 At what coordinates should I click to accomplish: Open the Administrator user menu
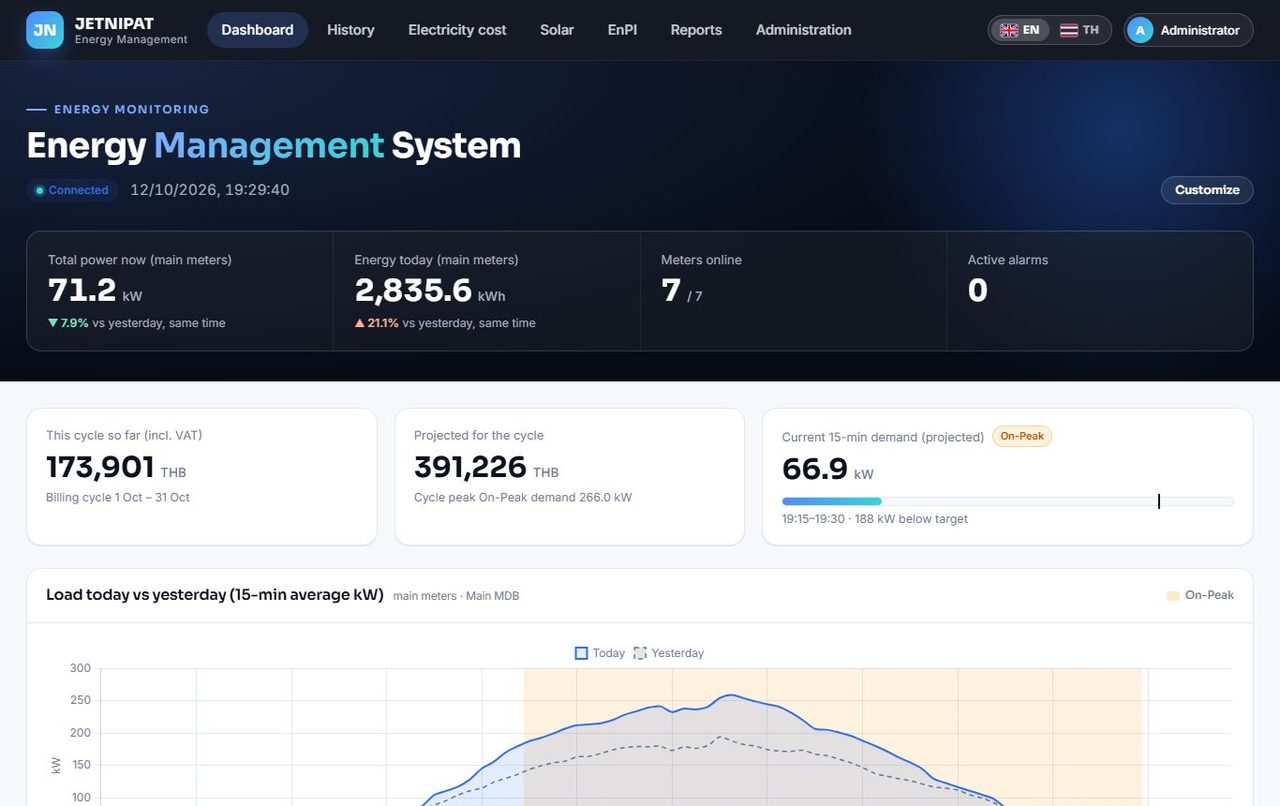coord(1188,30)
